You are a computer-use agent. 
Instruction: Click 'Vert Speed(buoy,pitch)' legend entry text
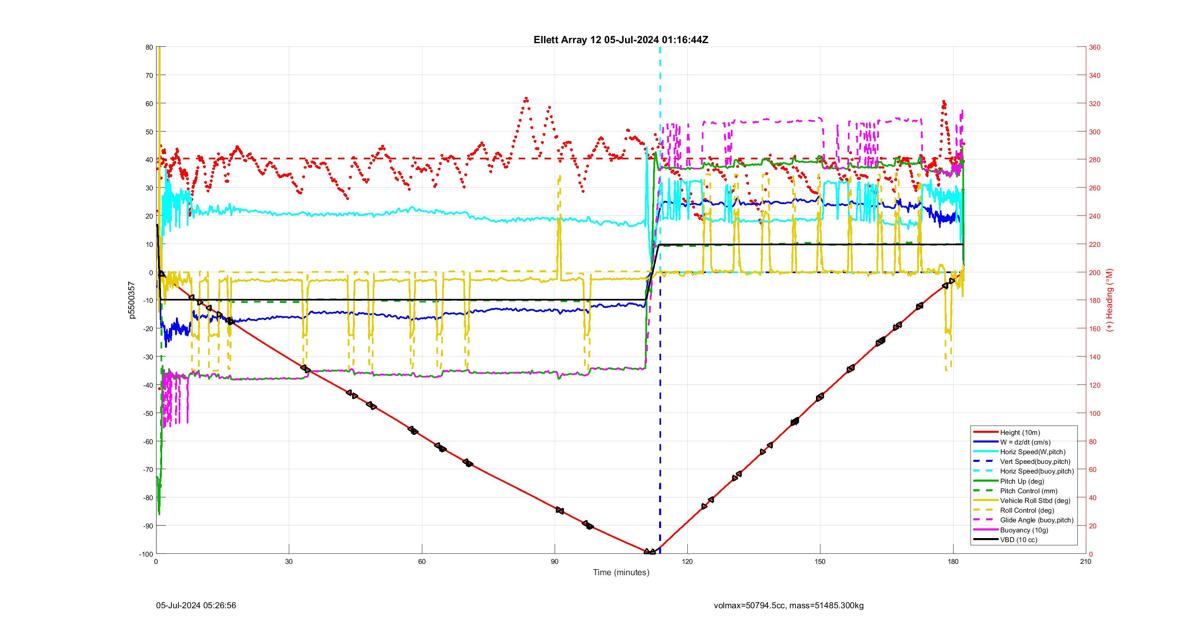[1035, 461]
